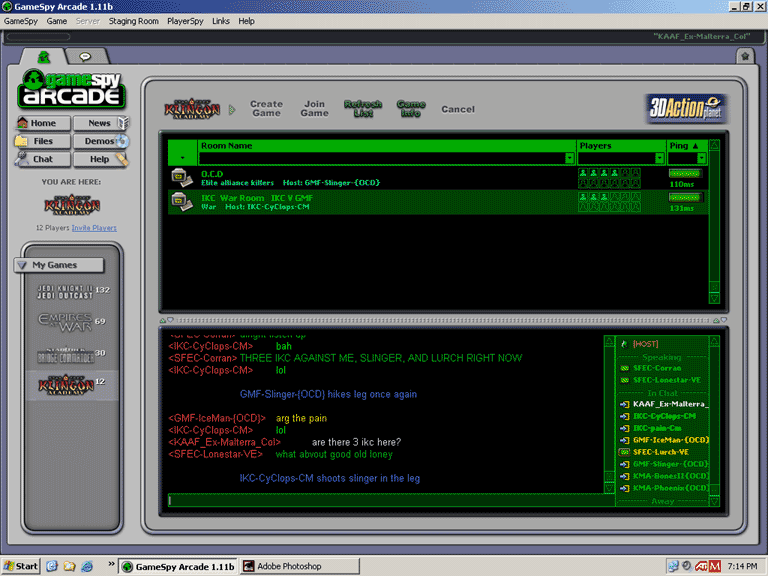Click the icon beside SFEC-Lurch-VE
This screenshot has height=576, width=768.
(624, 452)
